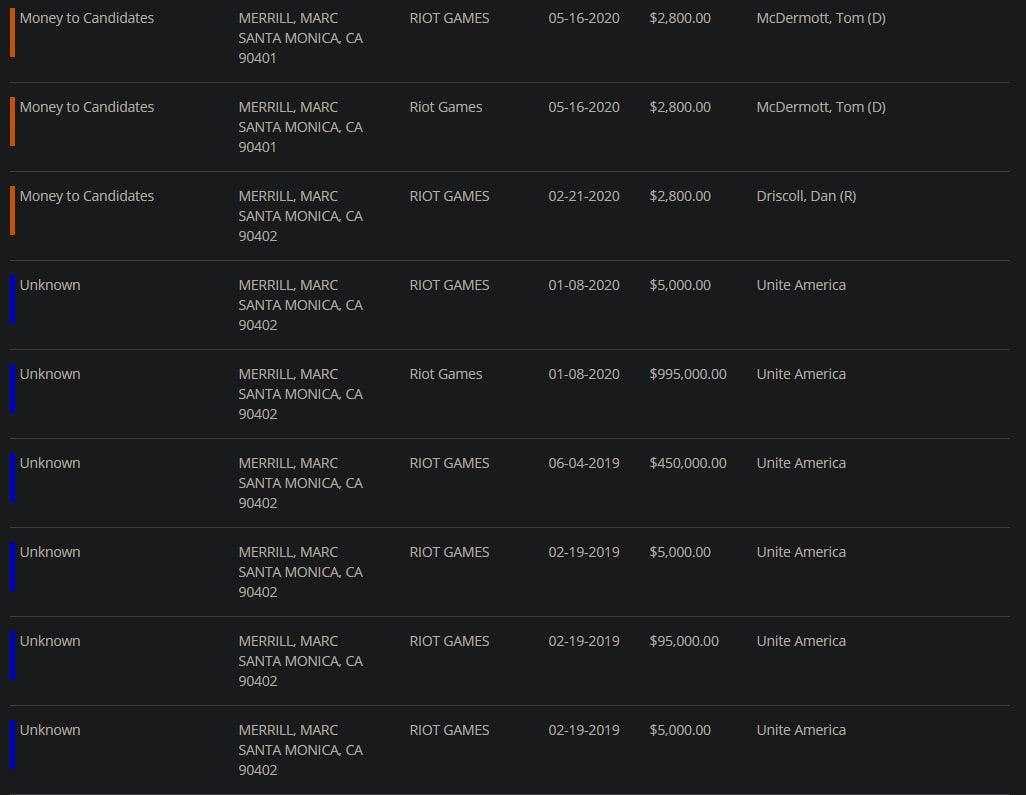Screen dimensions: 1026x795
Task: Select the $450,000.00 amount cell
Action: pos(688,463)
